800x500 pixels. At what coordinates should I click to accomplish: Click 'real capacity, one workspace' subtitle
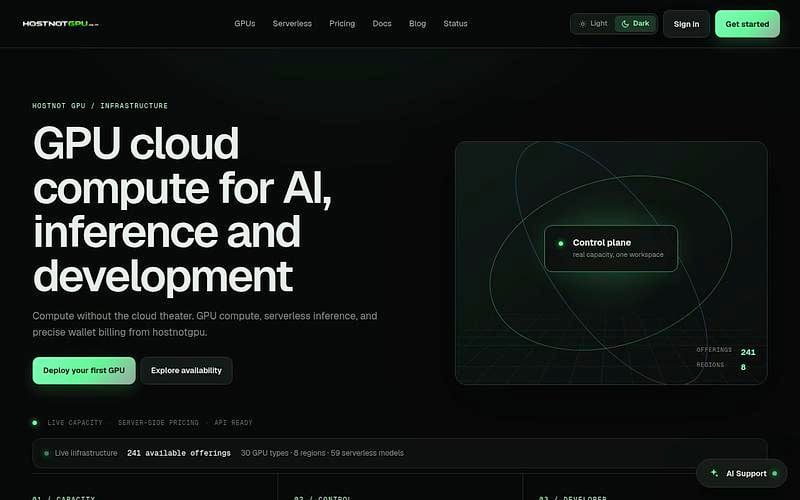[x=618, y=255]
